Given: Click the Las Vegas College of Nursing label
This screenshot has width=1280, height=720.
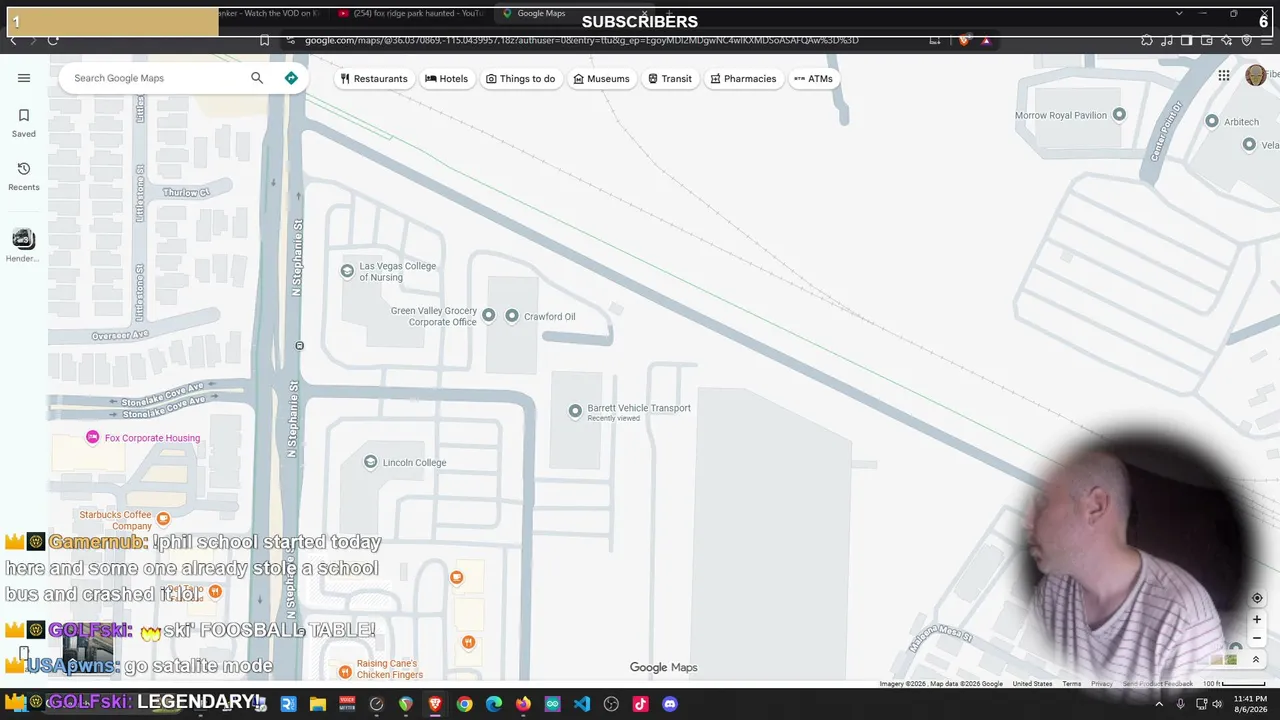Looking at the screenshot, I should [398, 271].
